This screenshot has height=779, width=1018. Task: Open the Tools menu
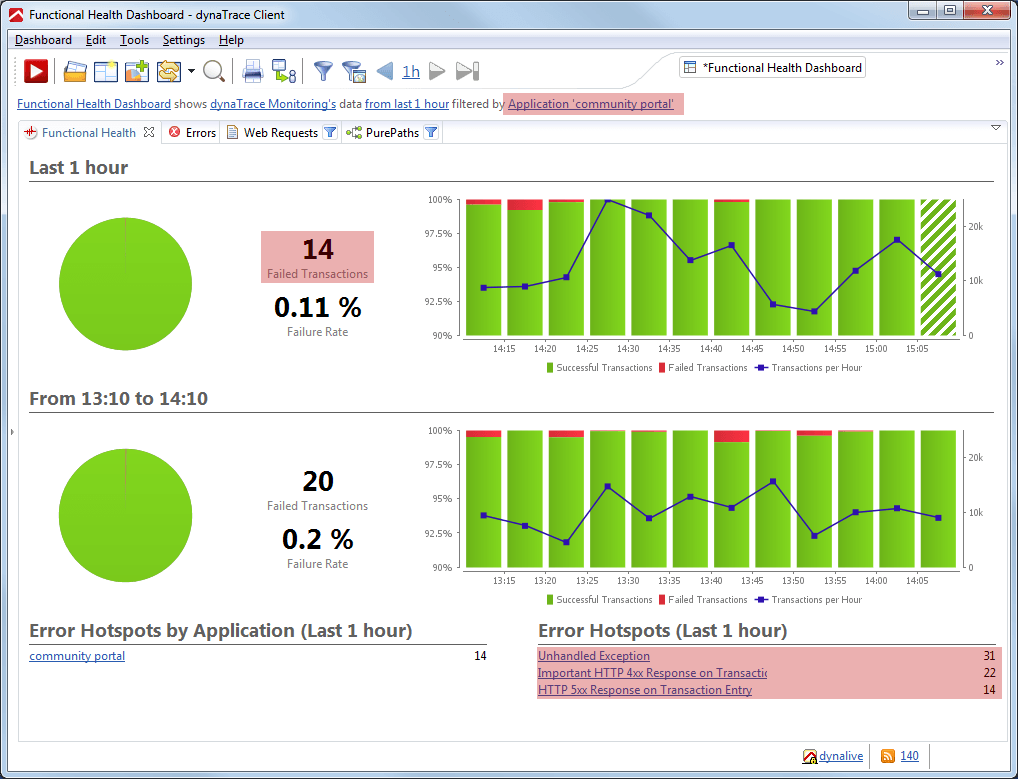134,40
